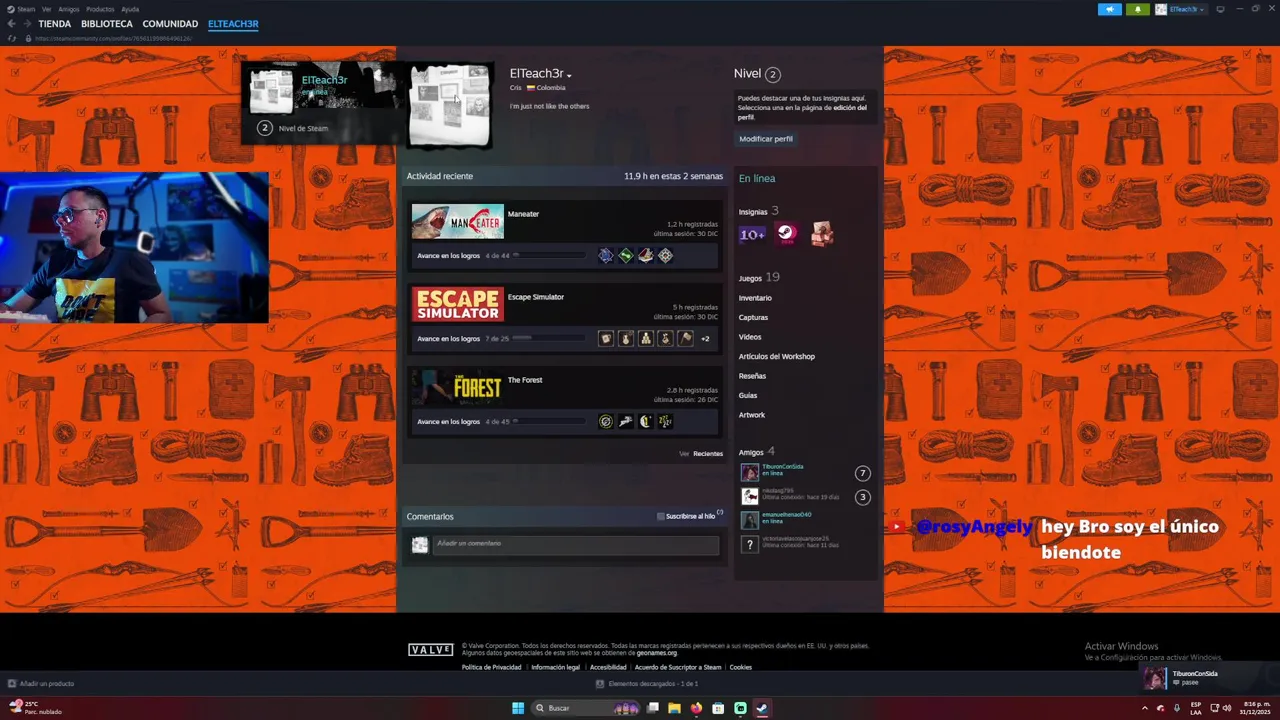Click Maneater achievements progress bar

[549, 256]
